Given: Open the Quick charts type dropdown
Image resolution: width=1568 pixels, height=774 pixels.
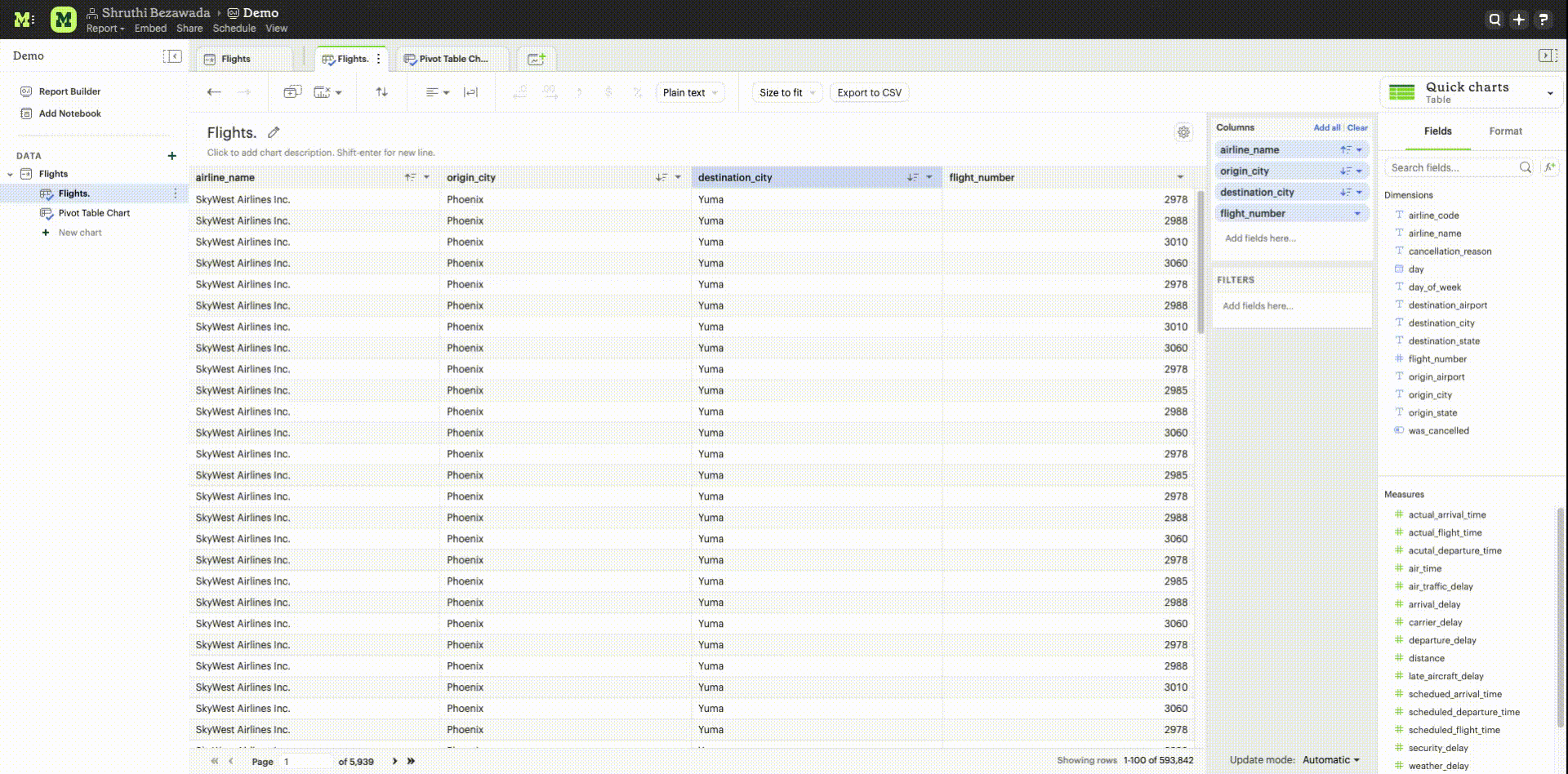Looking at the screenshot, I should pyautogui.click(x=1550, y=93).
